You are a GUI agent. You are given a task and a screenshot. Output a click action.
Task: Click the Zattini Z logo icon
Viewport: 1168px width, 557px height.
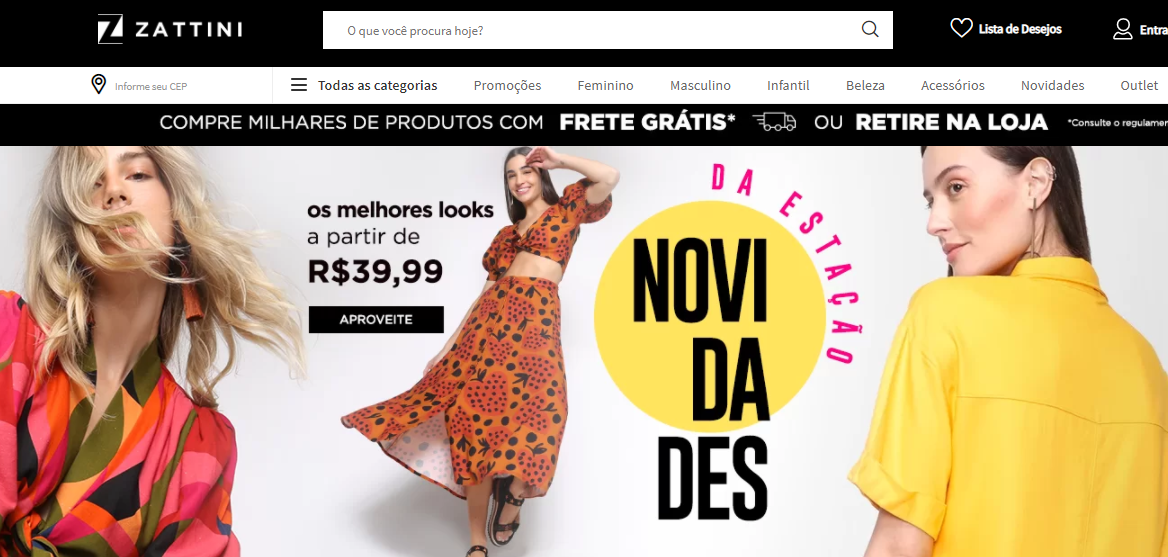point(110,29)
